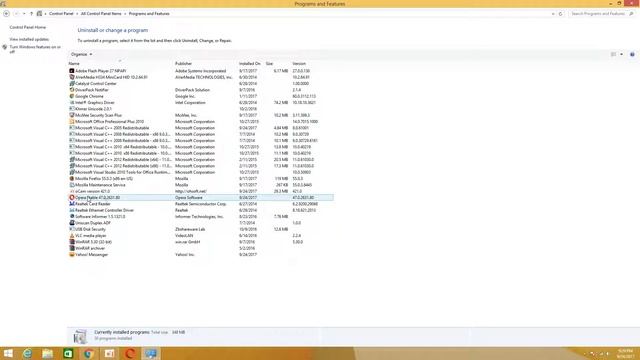This screenshot has height=360, width=640.
Task: Click the view layout icon
Action: [613, 54]
